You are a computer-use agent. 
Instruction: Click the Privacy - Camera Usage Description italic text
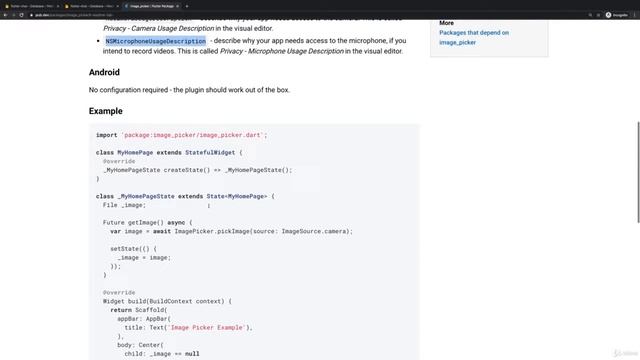coord(158,29)
